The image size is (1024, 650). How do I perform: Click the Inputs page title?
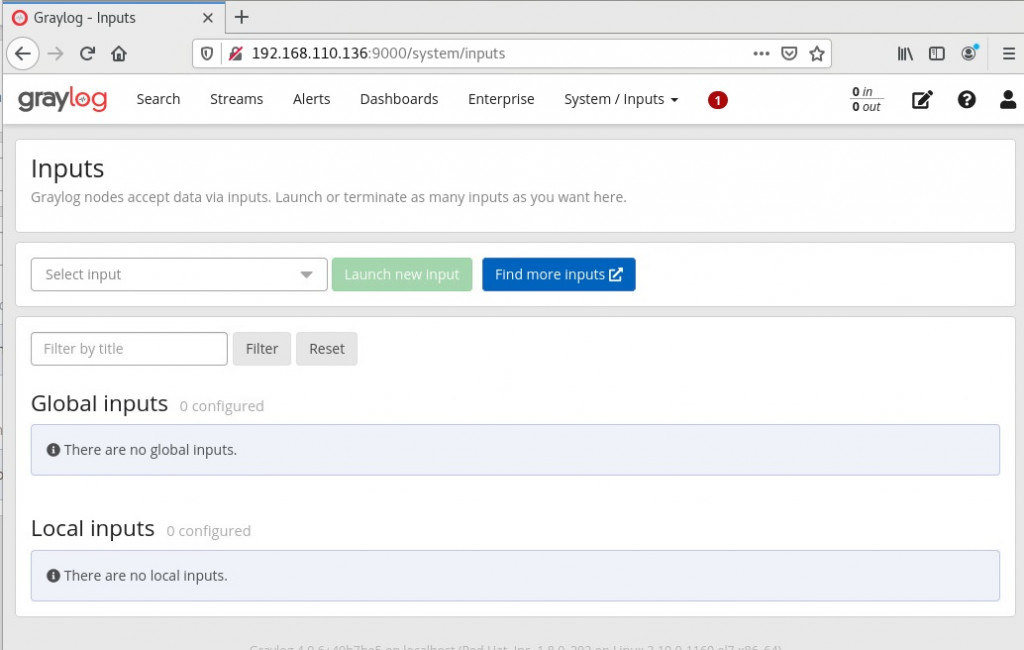pos(67,169)
